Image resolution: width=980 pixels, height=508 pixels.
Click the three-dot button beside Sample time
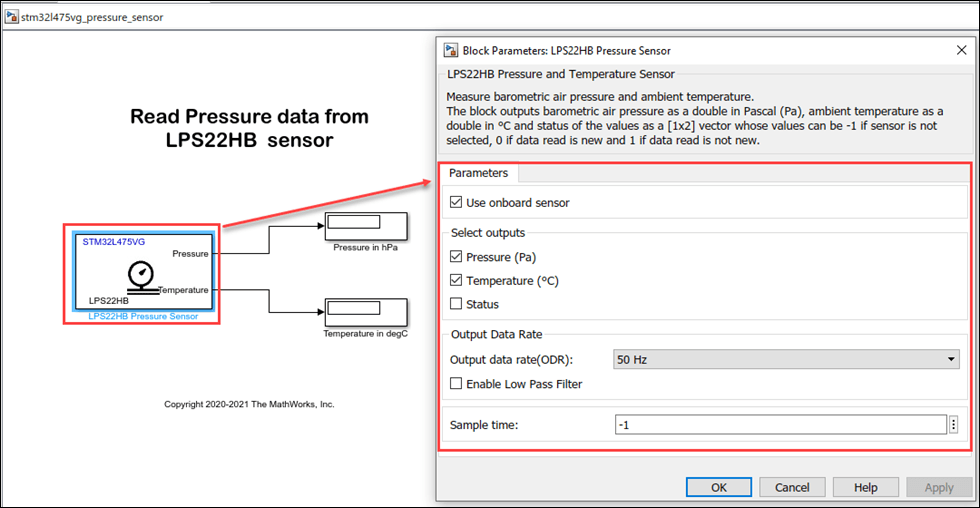[953, 425]
